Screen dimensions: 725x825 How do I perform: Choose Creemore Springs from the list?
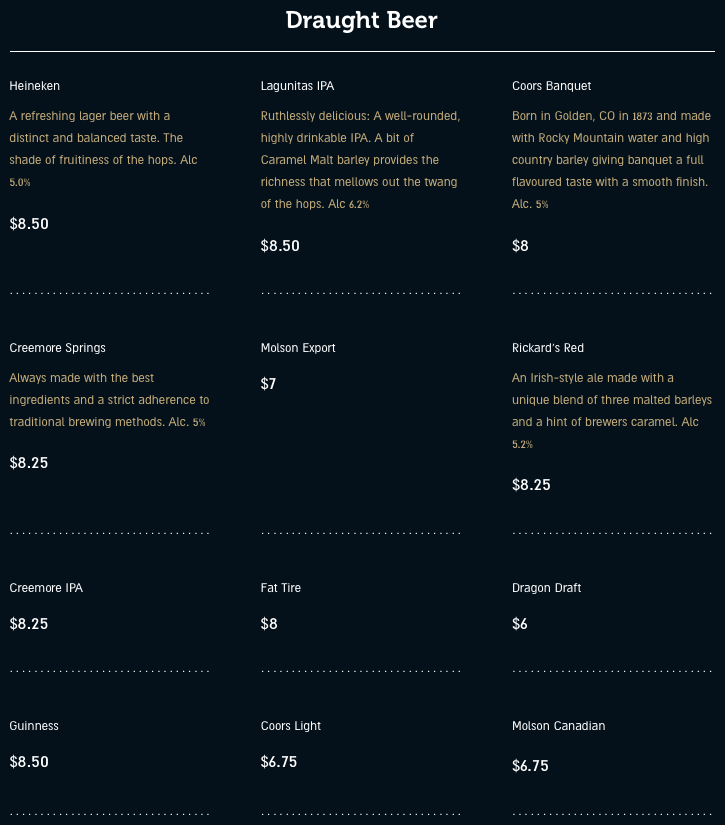click(x=57, y=348)
